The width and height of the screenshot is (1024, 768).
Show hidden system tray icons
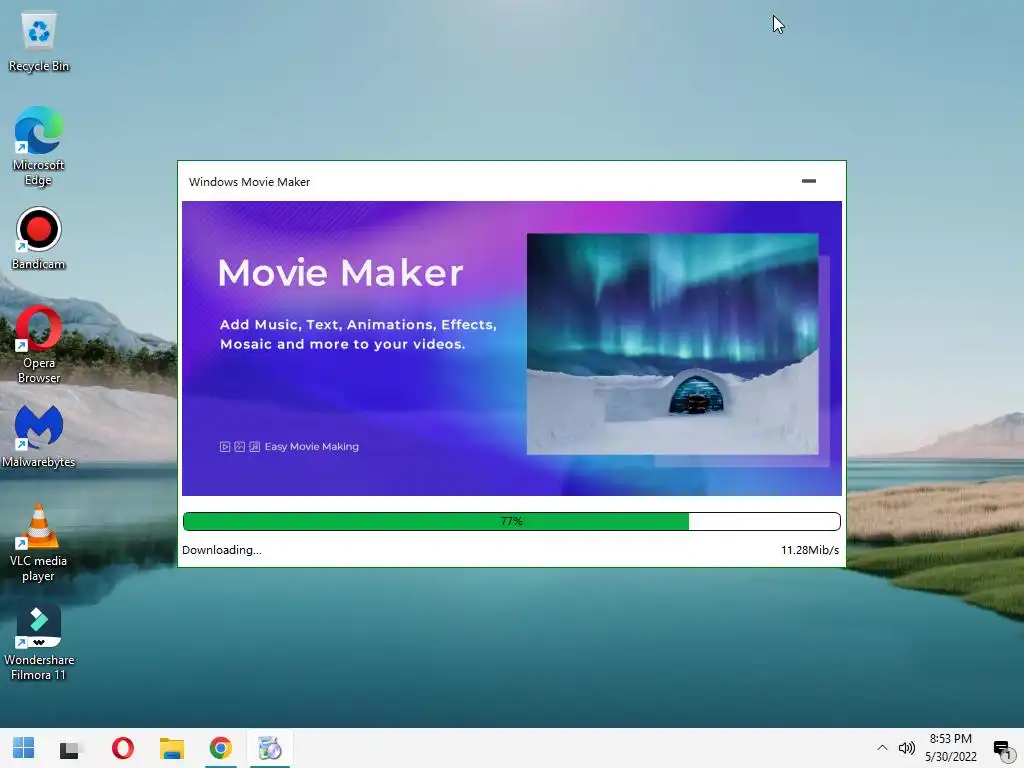pyautogui.click(x=882, y=748)
